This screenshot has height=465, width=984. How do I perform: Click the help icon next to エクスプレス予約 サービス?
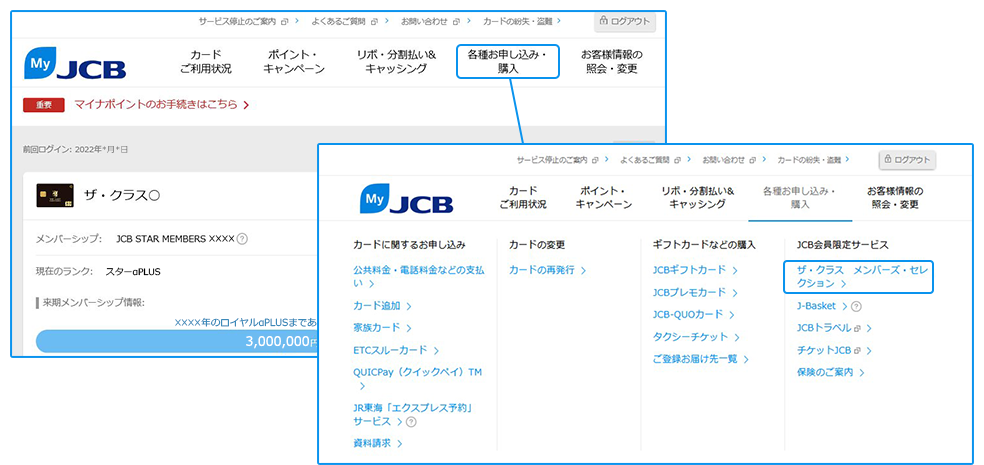pyautogui.click(x=411, y=422)
